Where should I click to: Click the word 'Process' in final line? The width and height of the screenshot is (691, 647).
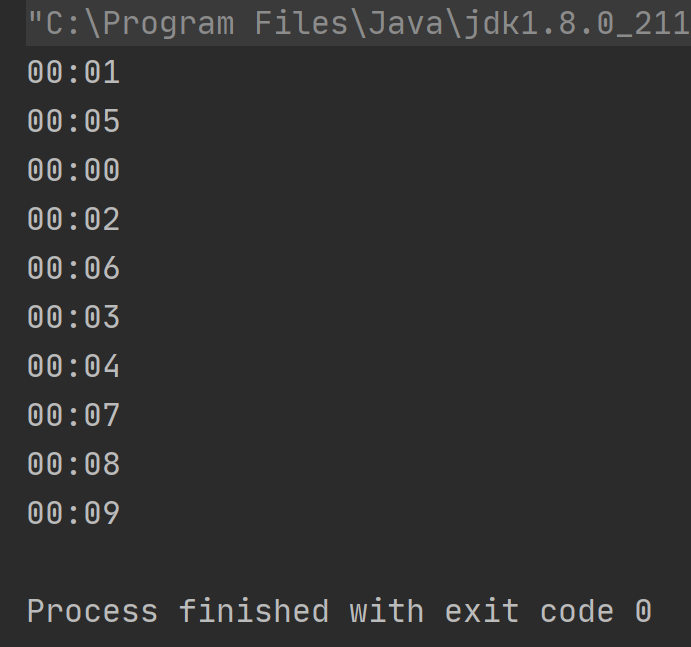[x=92, y=611]
